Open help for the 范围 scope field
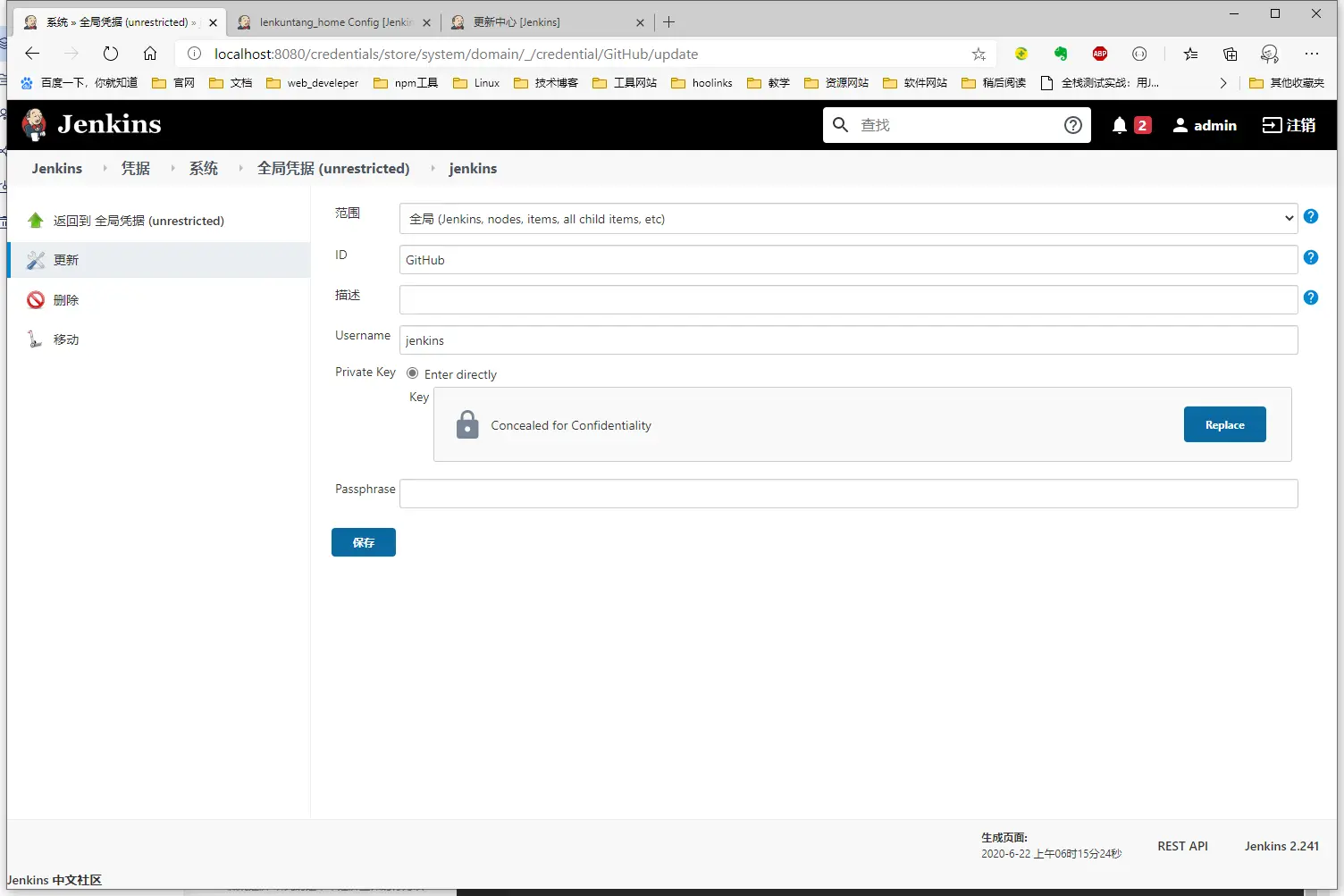The width and height of the screenshot is (1344, 896). pyautogui.click(x=1311, y=216)
